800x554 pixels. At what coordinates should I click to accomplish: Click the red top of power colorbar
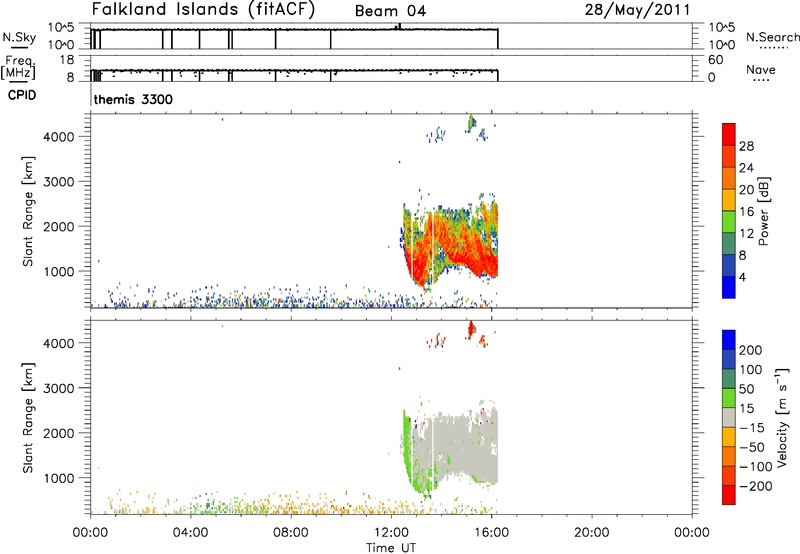729,134
